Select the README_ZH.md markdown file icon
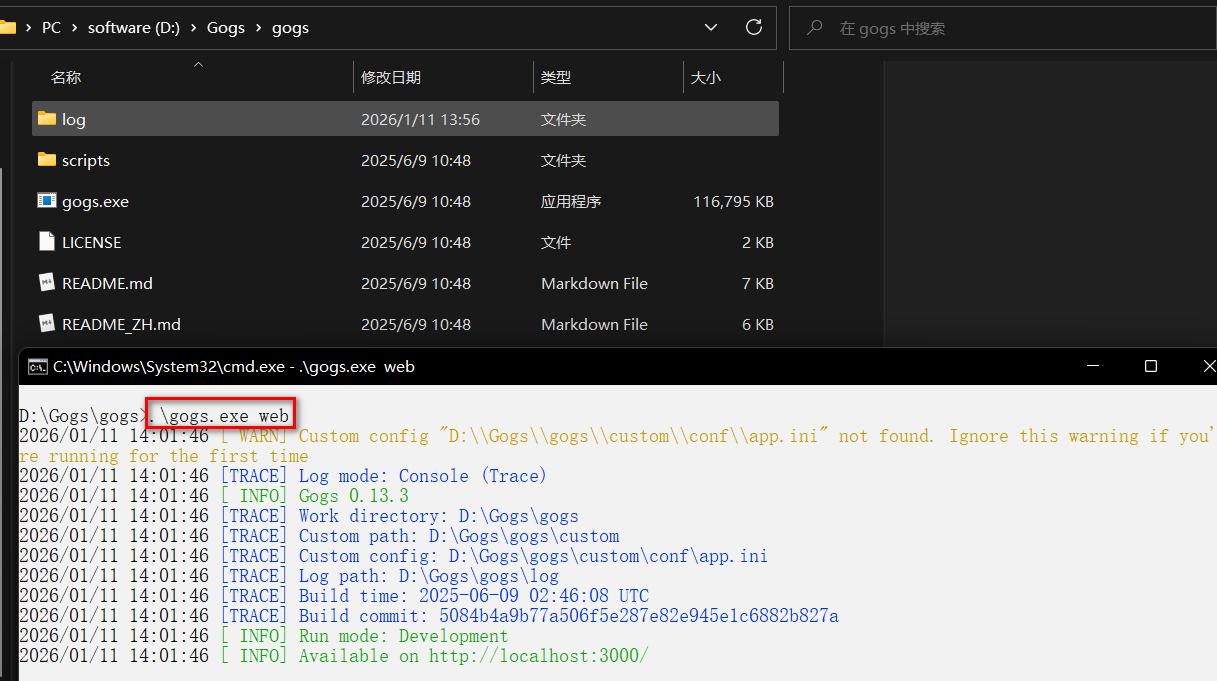Screen dimensions: 1217x681 pos(46,324)
